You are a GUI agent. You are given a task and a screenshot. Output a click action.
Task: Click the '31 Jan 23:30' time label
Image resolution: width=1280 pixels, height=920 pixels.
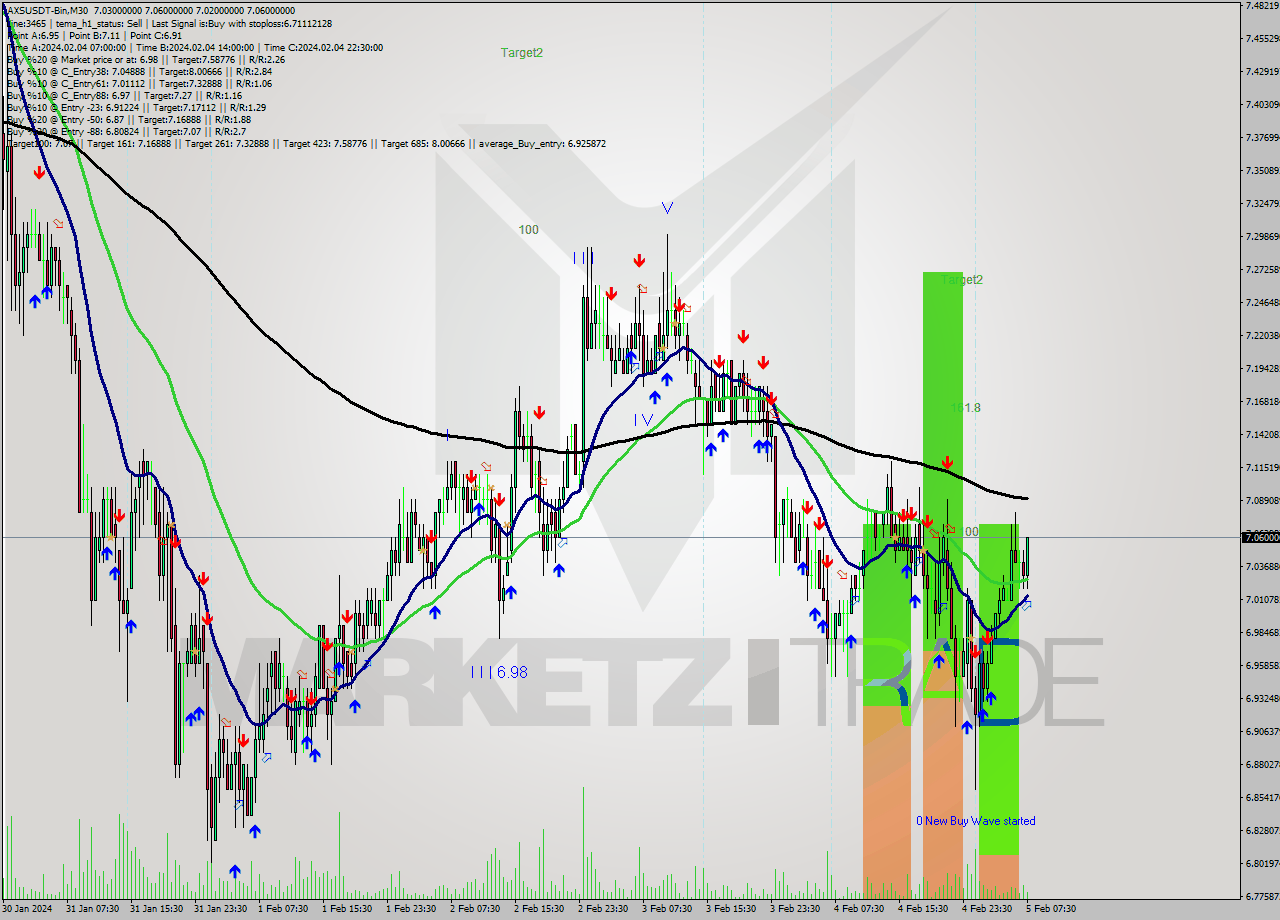(220, 909)
